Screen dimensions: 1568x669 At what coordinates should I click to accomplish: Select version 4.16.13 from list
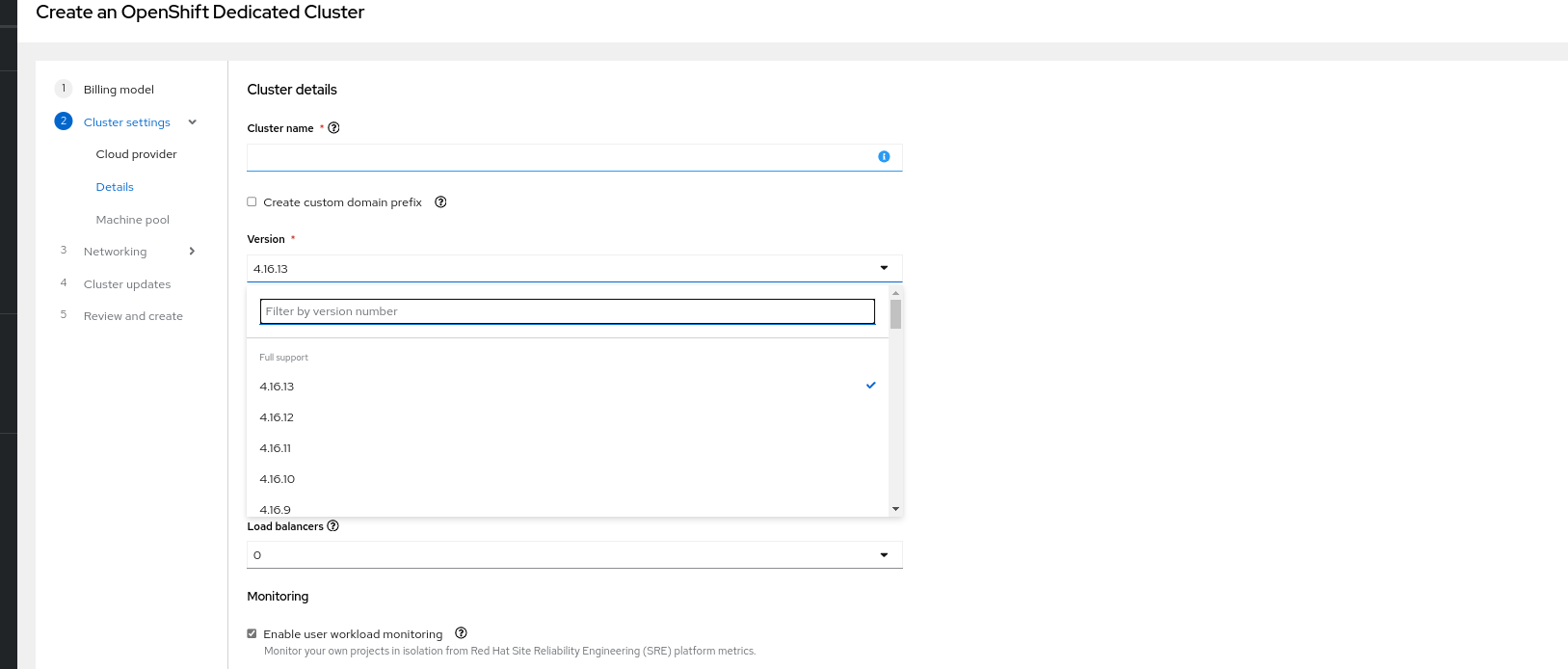click(x=568, y=387)
